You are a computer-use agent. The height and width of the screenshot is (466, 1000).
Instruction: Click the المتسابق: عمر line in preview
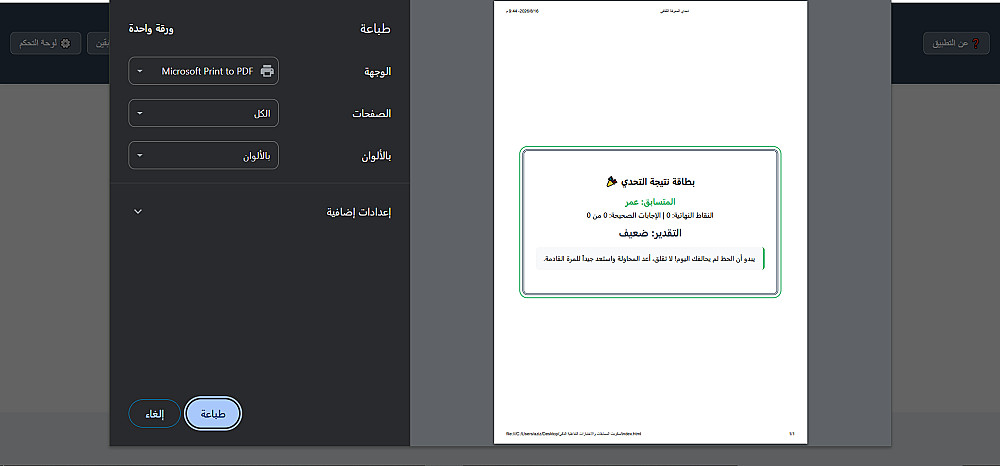tap(650, 201)
